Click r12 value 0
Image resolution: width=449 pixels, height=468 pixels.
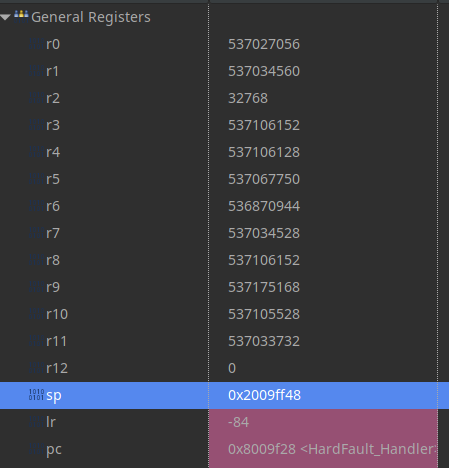[232, 368]
